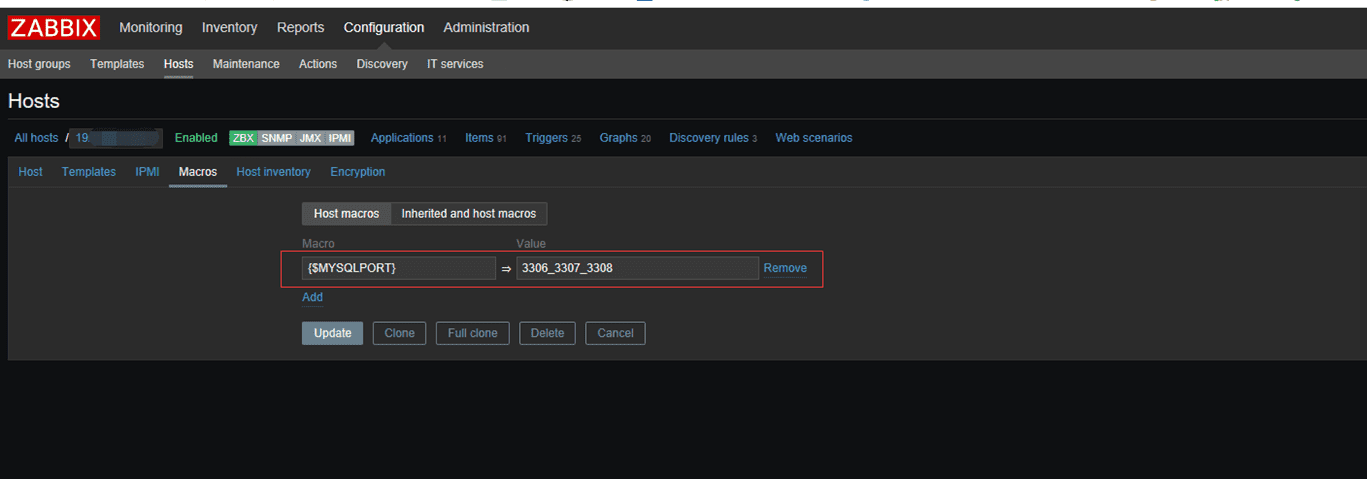Viewport: 1367px width, 479px height.
Task: Switch to the Host inventory tab
Action: pyautogui.click(x=273, y=172)
